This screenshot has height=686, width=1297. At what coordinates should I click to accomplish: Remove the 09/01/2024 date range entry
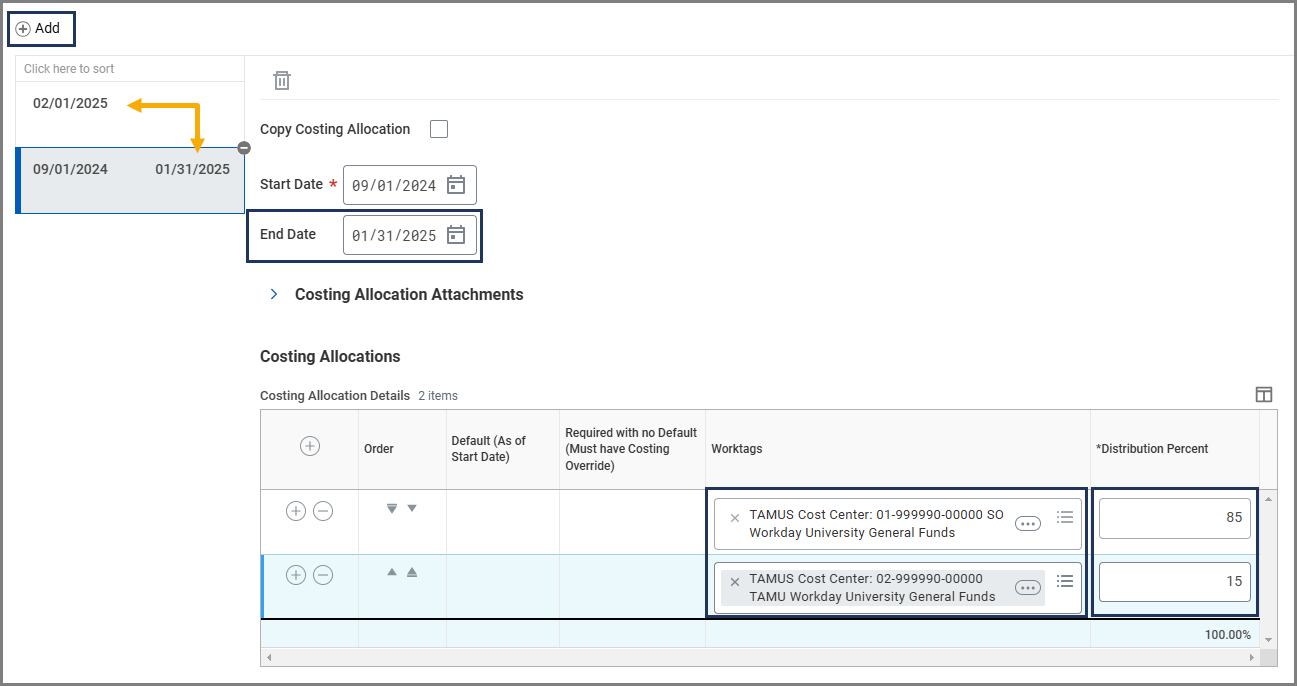pyautogui.click(x=244, y=148)
